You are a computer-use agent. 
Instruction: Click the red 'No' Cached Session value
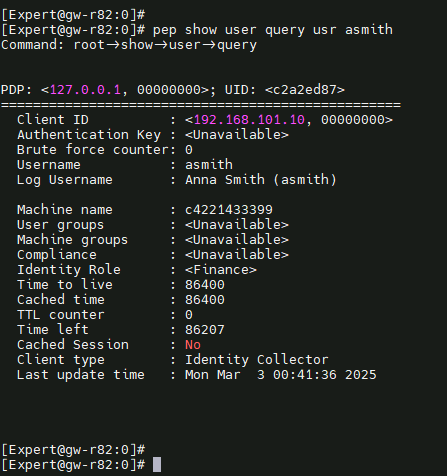[193, 345]
